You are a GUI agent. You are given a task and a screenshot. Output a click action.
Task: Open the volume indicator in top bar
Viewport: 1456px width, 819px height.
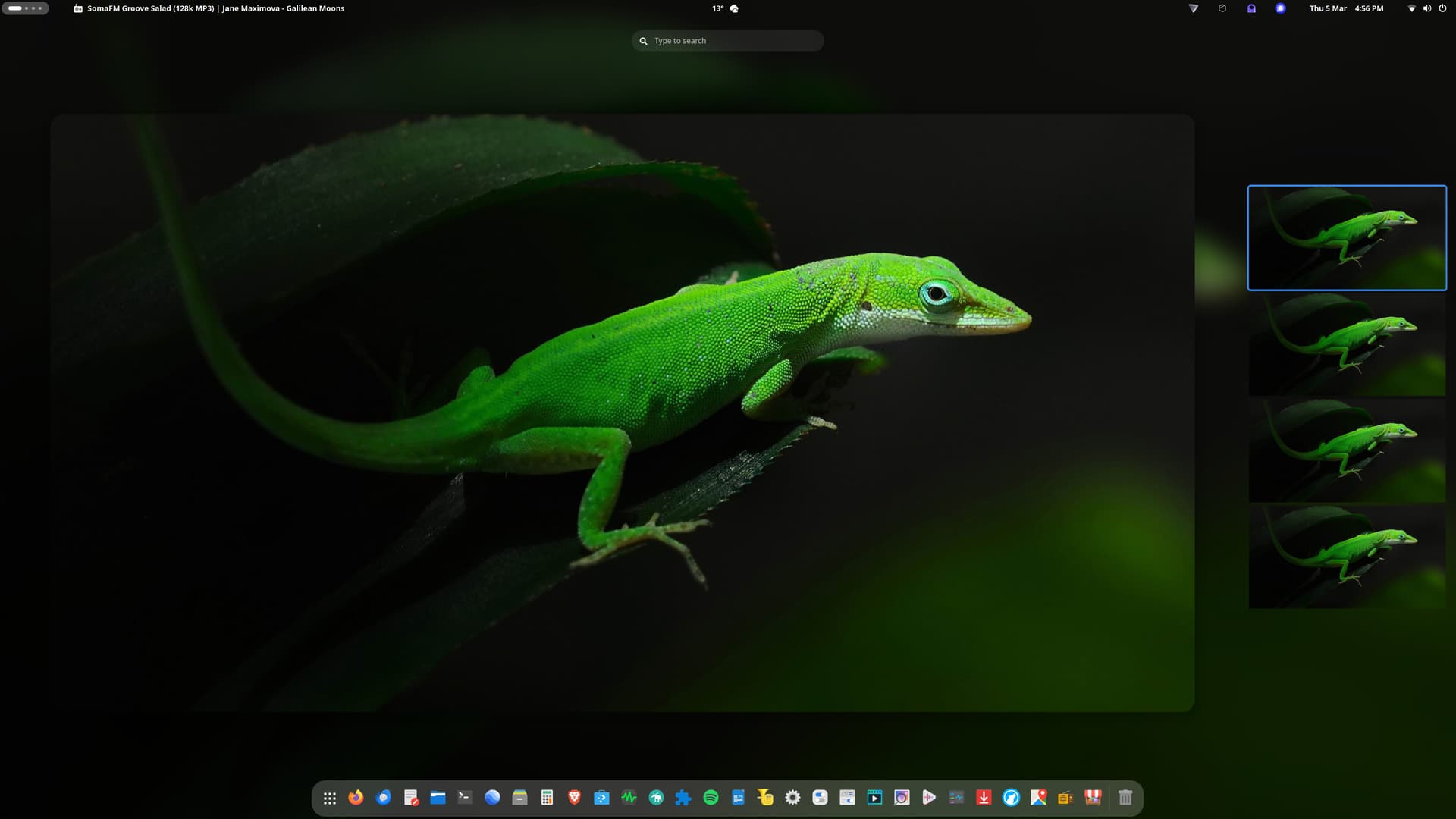[x=1427, y=8]
